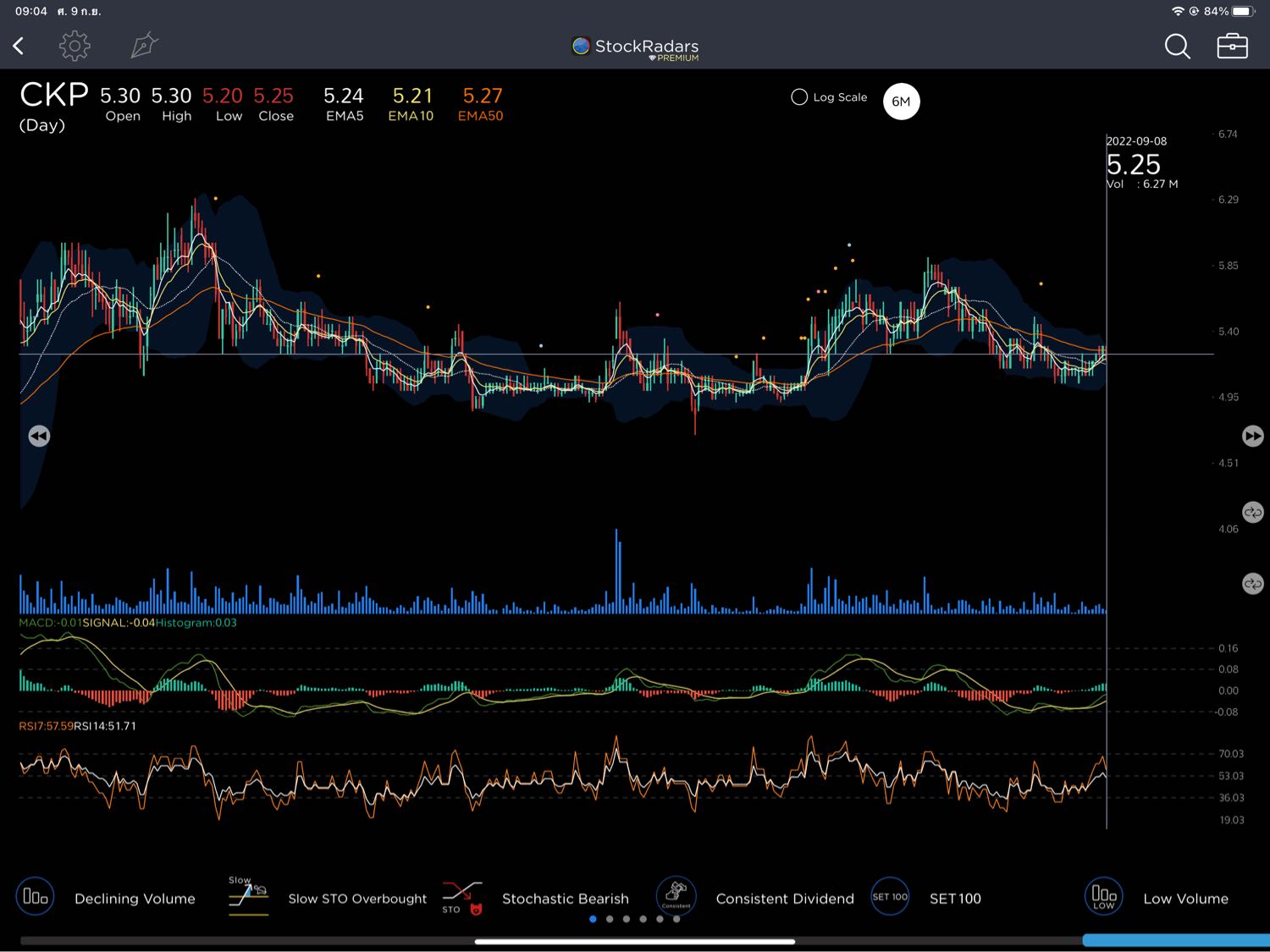Click the CKP stock symbol label

53,95
